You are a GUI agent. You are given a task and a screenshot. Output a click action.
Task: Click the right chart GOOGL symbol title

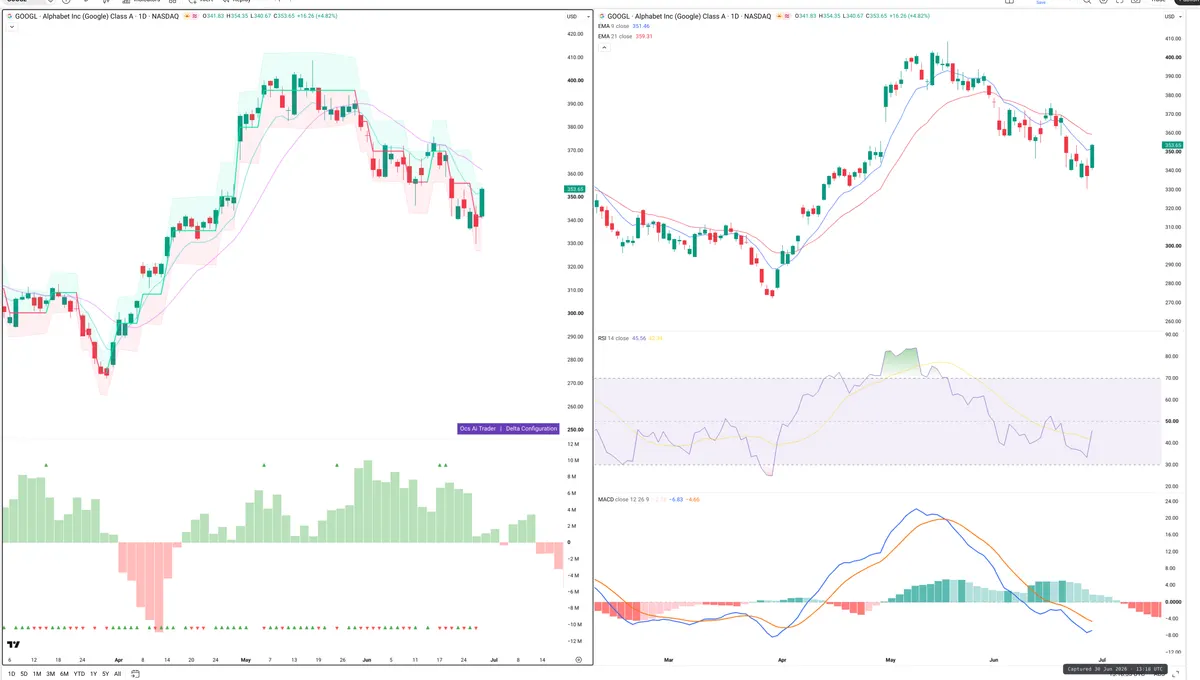coord(689,17)
